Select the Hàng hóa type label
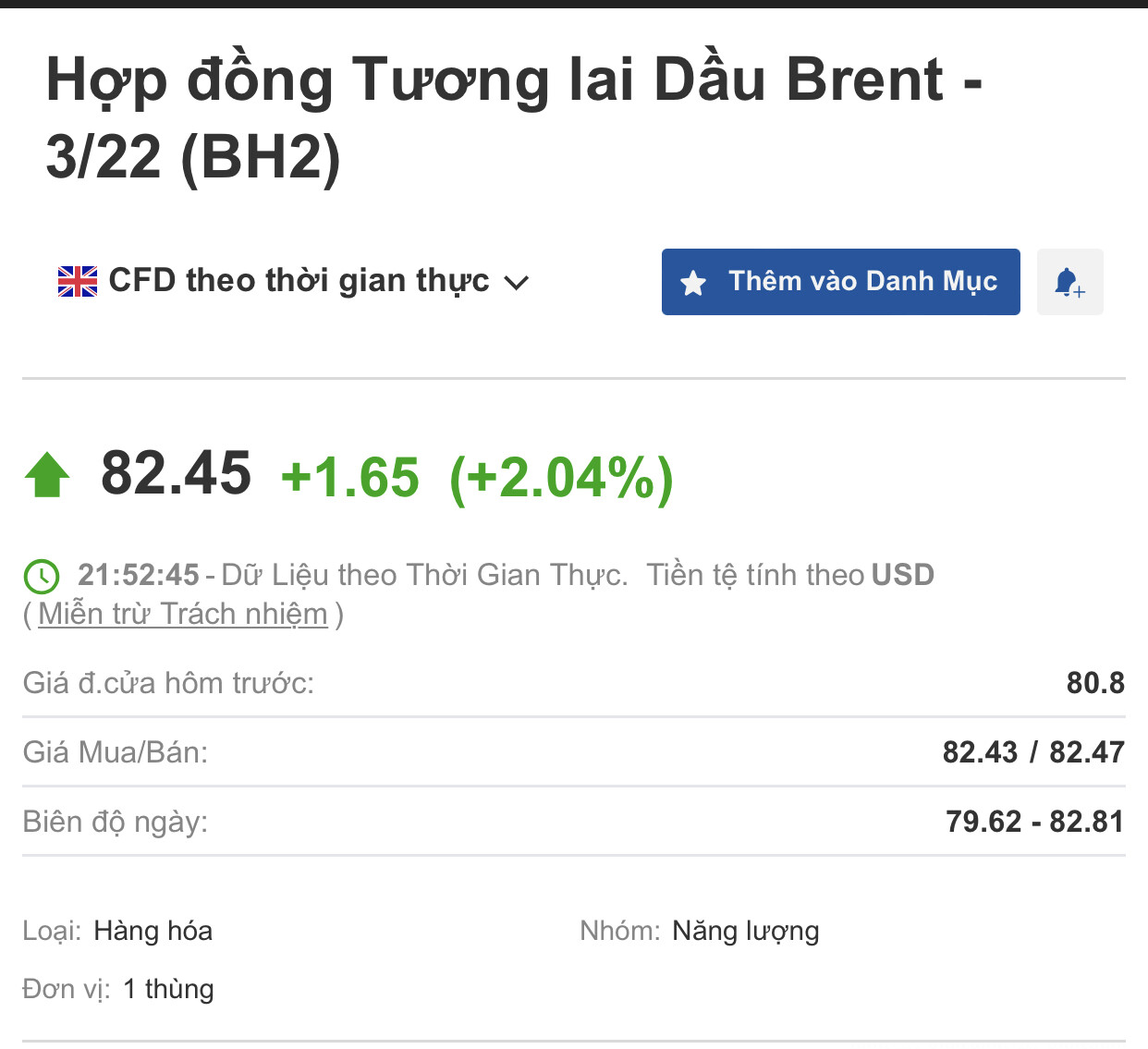Screen dimensions: 1148x1049 [153, 931]
